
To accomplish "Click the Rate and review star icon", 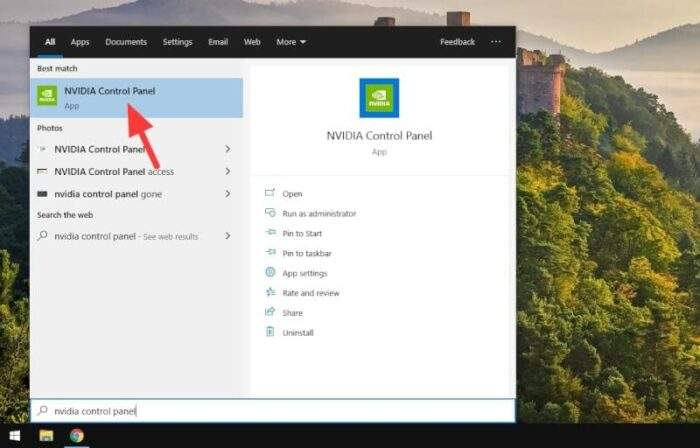I will [x=271, y=292].
